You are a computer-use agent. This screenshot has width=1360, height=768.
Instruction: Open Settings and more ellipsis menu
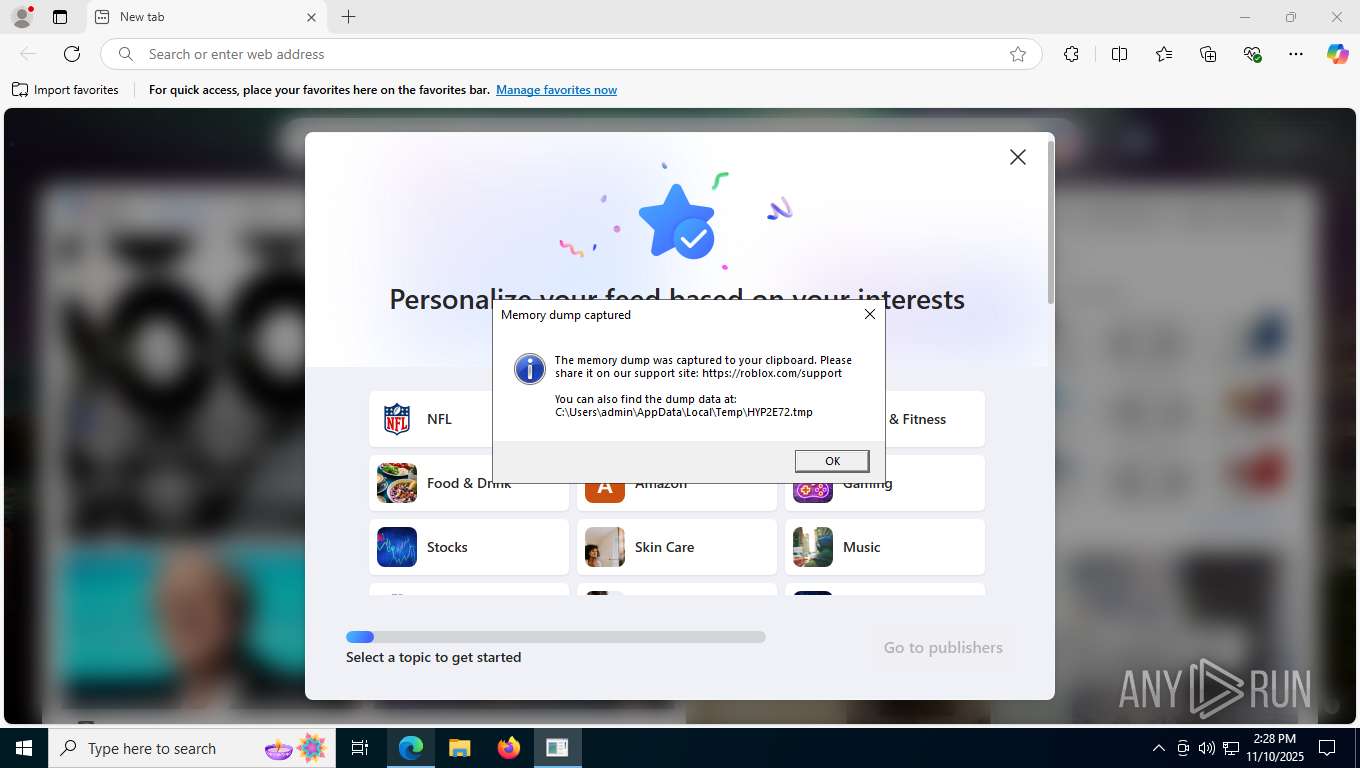pos(1296,54)
